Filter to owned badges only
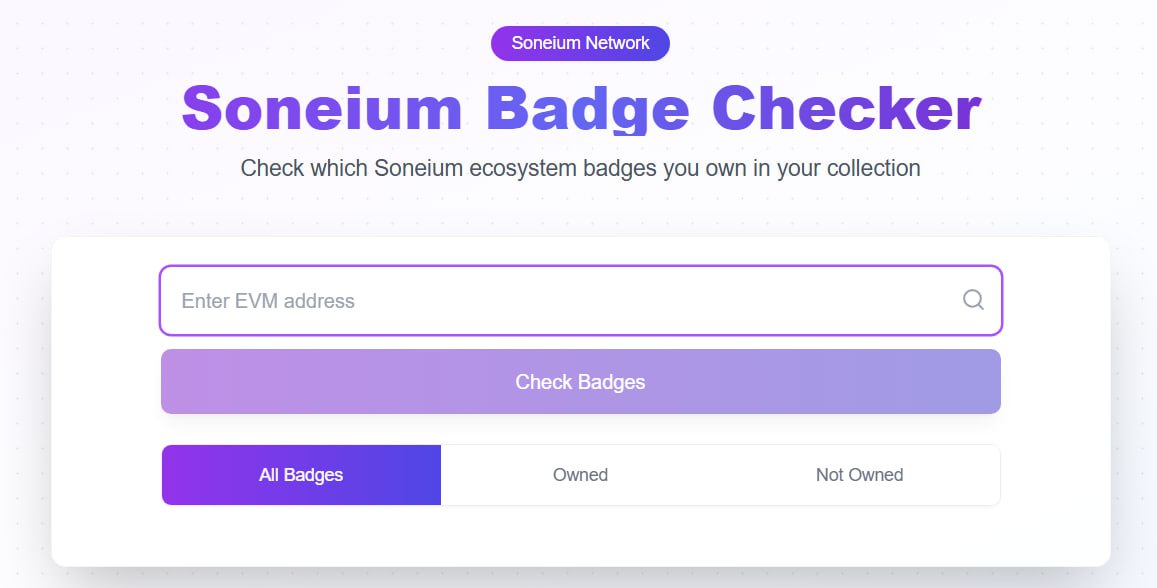Screen dimensions: 1157x588 coord(581,475)
